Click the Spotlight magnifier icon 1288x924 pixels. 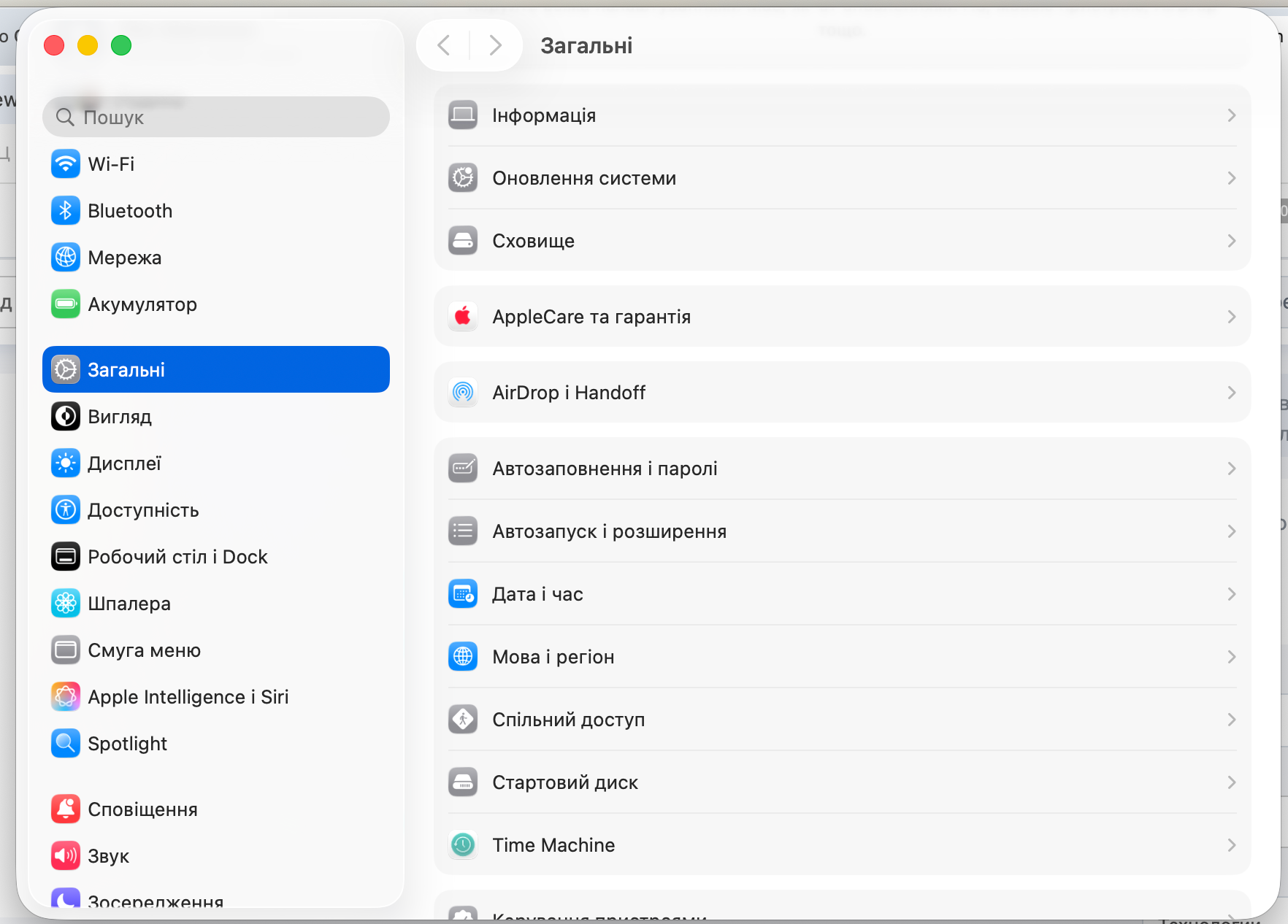66,744
